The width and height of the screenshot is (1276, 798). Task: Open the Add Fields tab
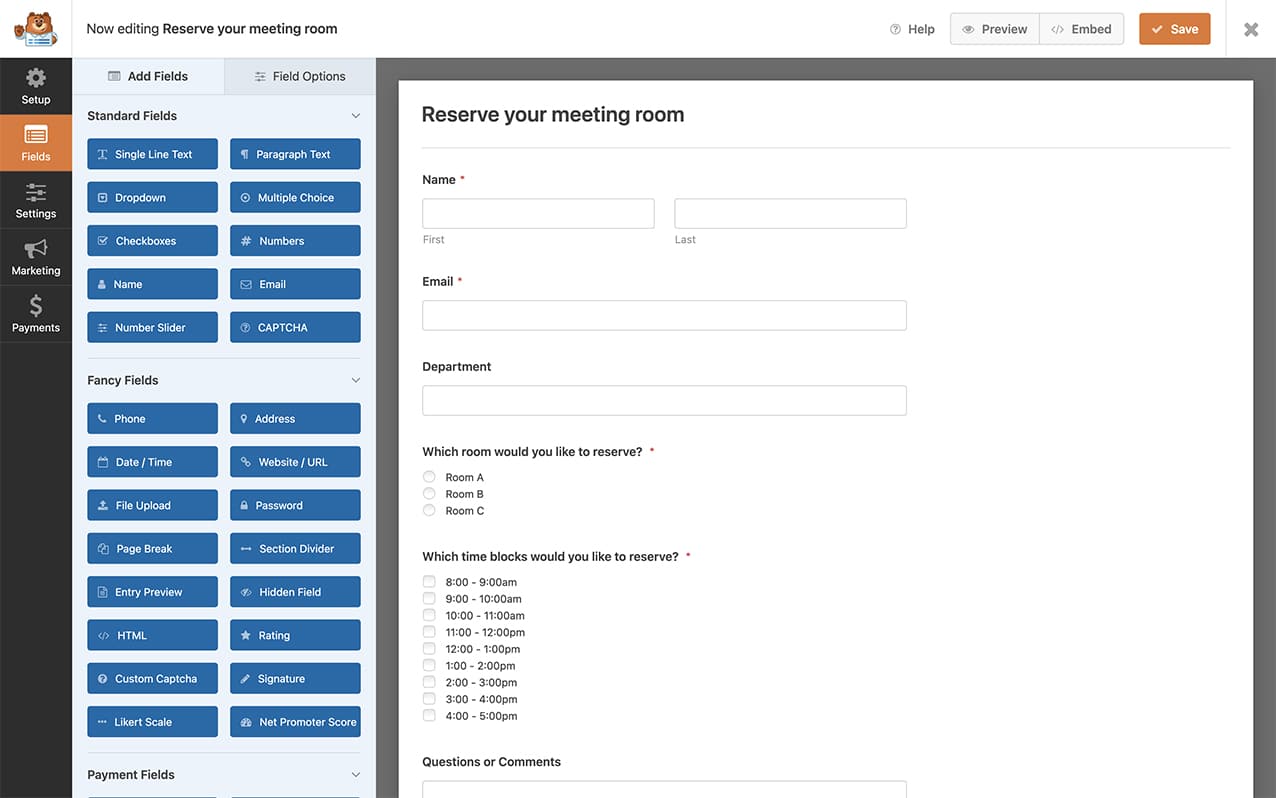coord(148,76)
